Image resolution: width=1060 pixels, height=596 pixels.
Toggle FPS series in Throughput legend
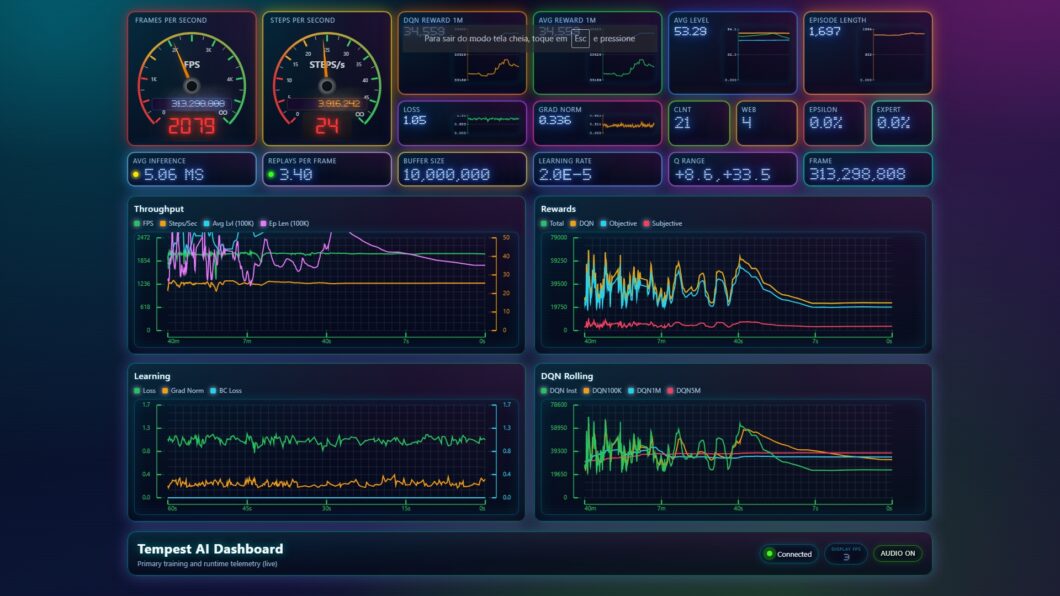point(143,223)
